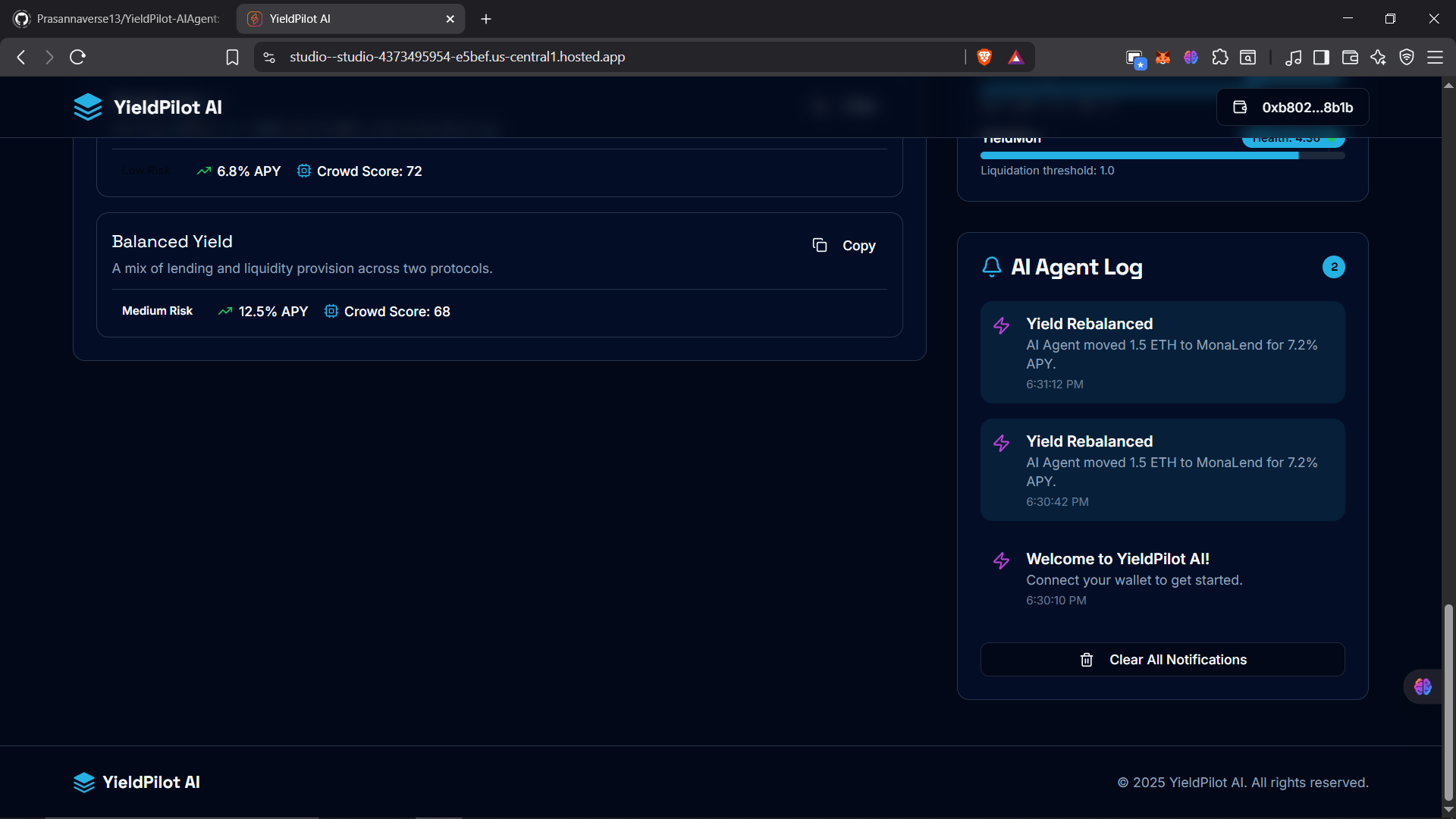The image size is (1456, 819).
Task: Copy the Balanced Yield strategy
Action: [844, 246]
